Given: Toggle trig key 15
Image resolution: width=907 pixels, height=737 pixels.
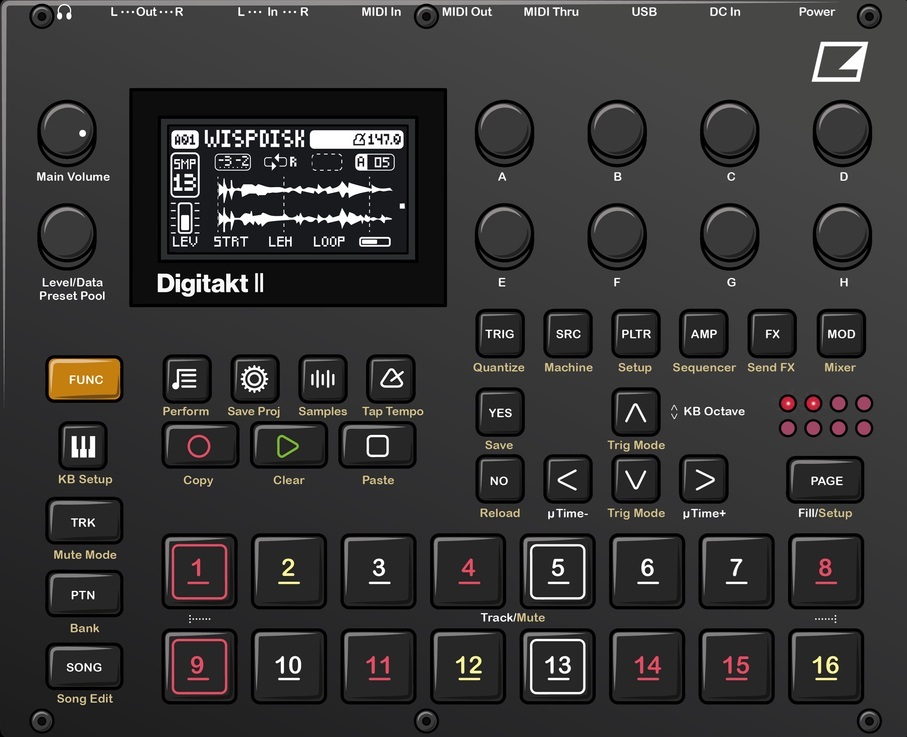Looking at the screenshot, I should coord(736,666).
